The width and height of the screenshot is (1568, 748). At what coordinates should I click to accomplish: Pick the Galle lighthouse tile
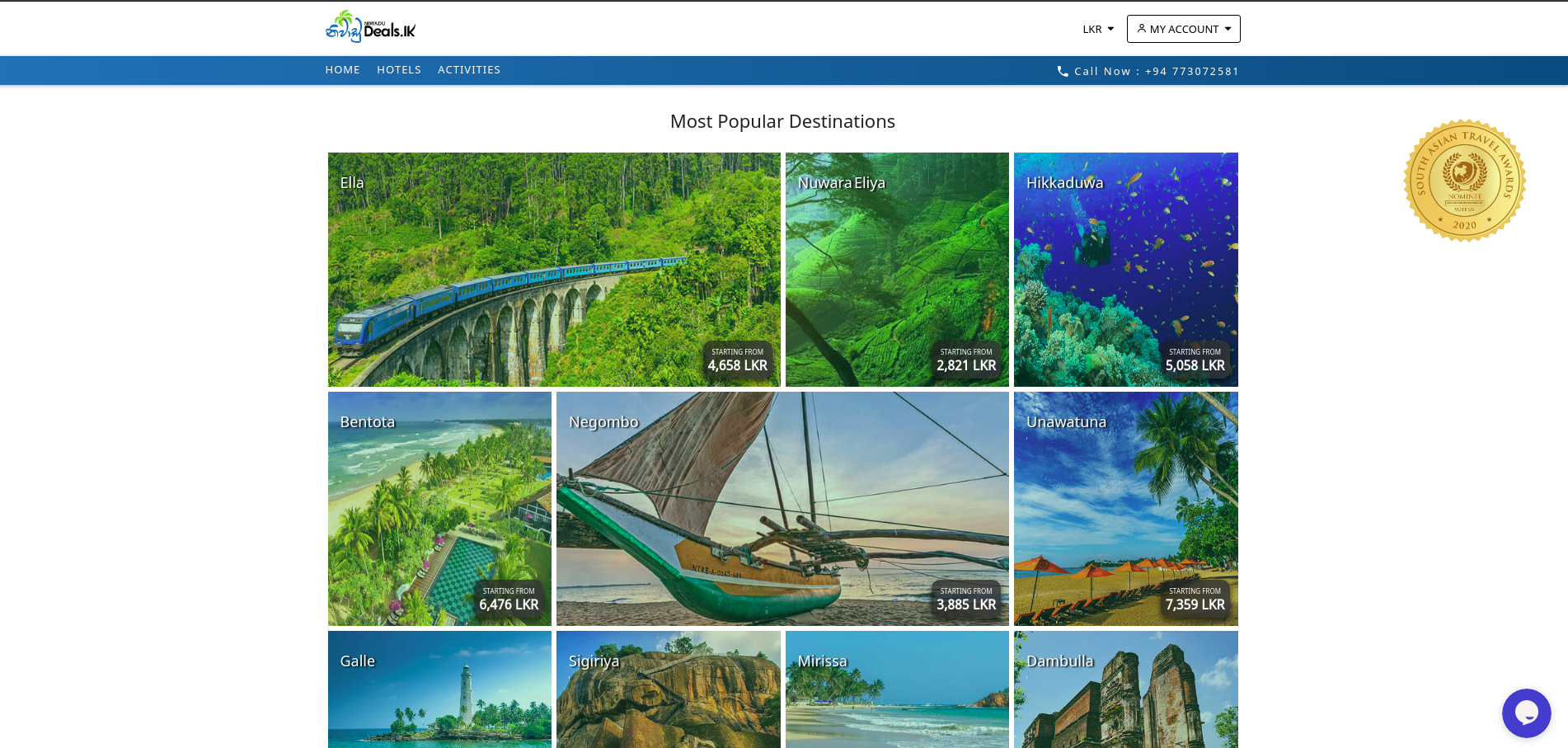(439, 689)
